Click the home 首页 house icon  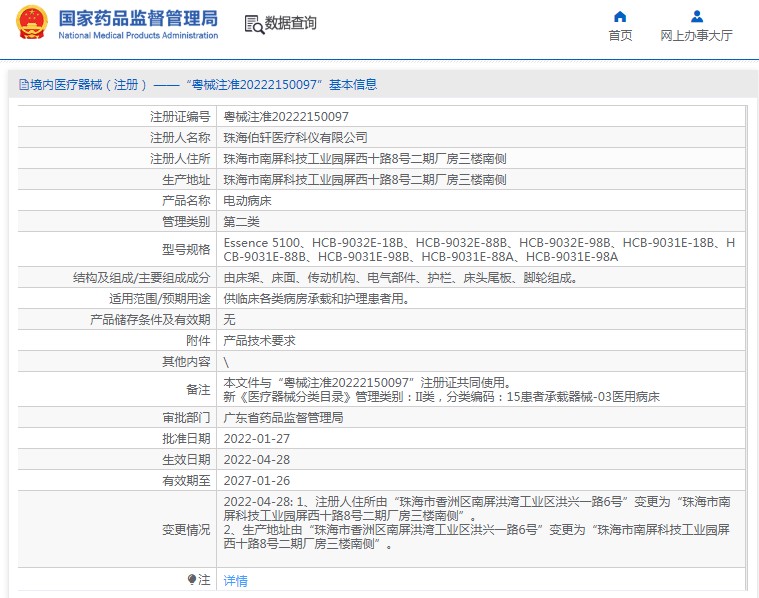(x=620, y=17)
